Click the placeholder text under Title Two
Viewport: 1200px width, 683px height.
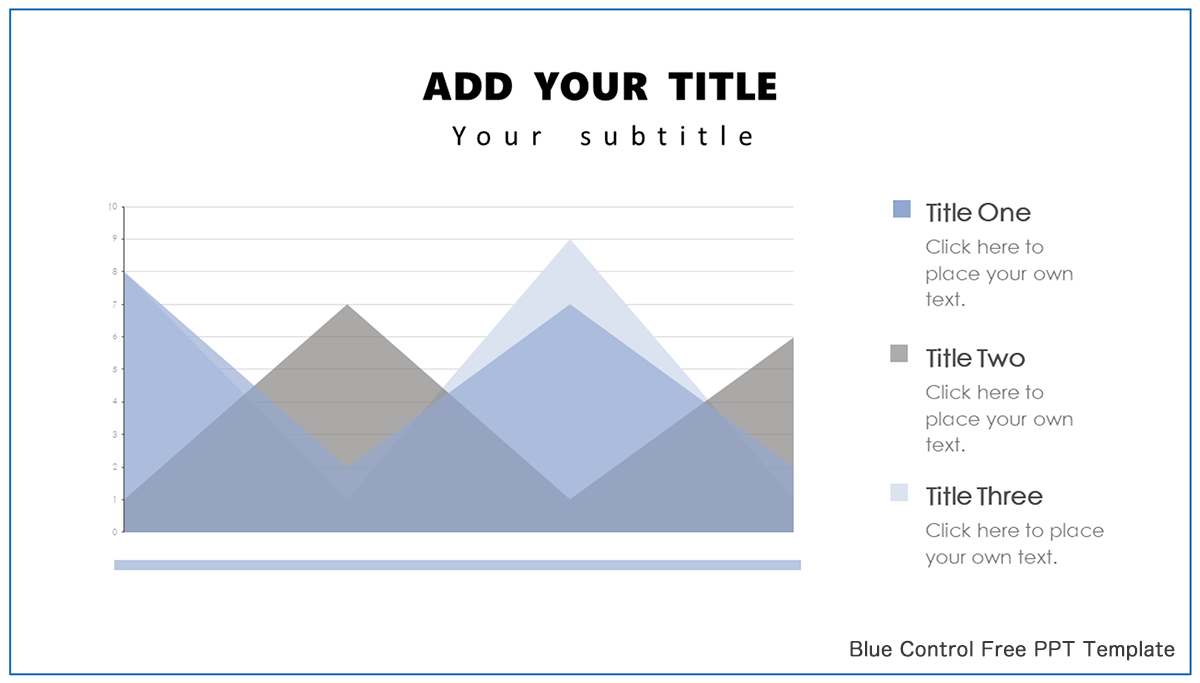point(998,419)
